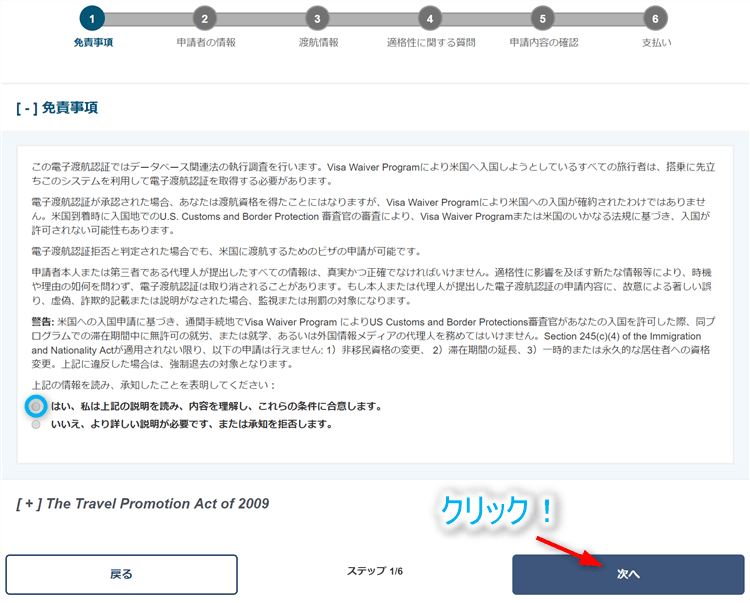
Task: Click step 5 circle in progress bar
Action: point(543,18)
